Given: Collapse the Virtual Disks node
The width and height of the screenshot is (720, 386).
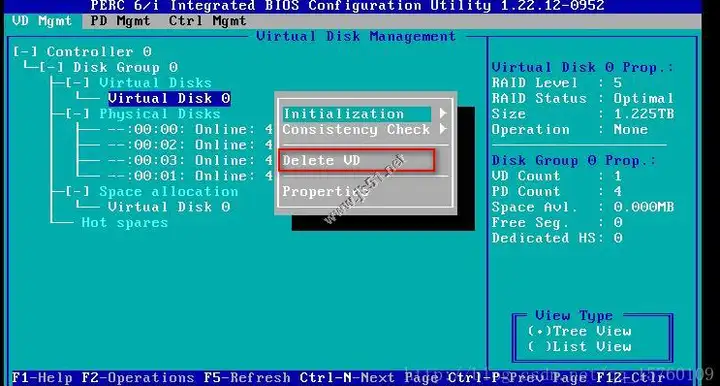Looking at the screenshot, I should [x=77, y=83].
